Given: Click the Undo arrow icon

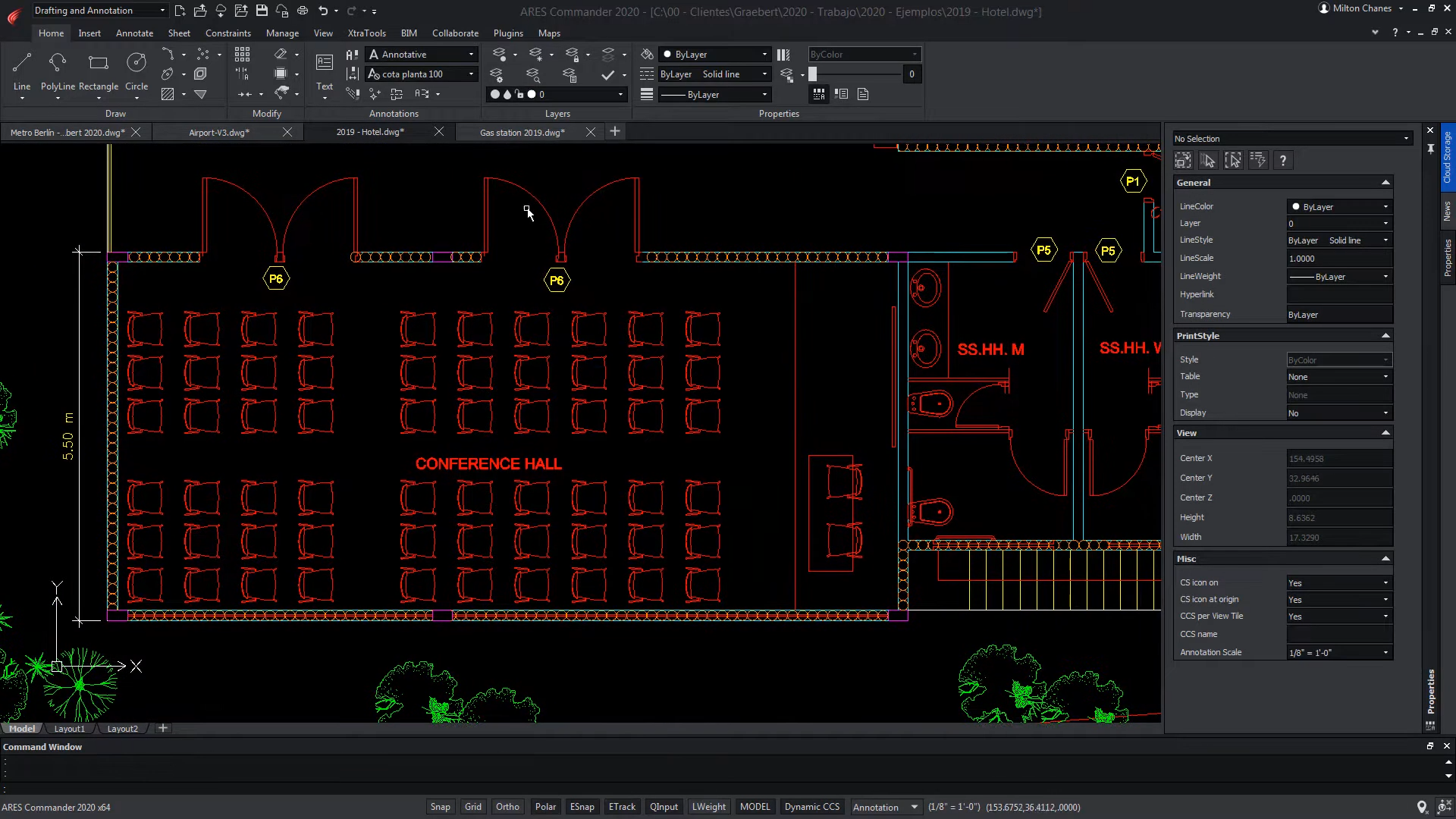Looking at the screenshot, I should tap(323, 11).
